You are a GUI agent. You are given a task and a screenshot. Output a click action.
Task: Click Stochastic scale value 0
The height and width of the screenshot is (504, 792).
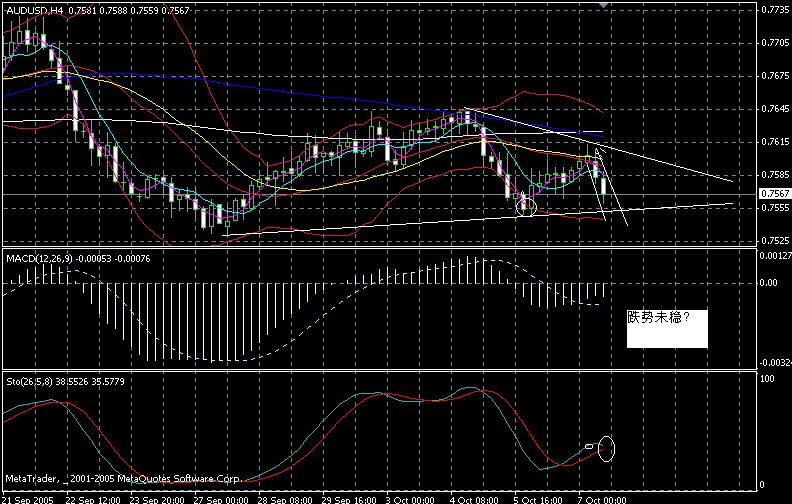762,485
